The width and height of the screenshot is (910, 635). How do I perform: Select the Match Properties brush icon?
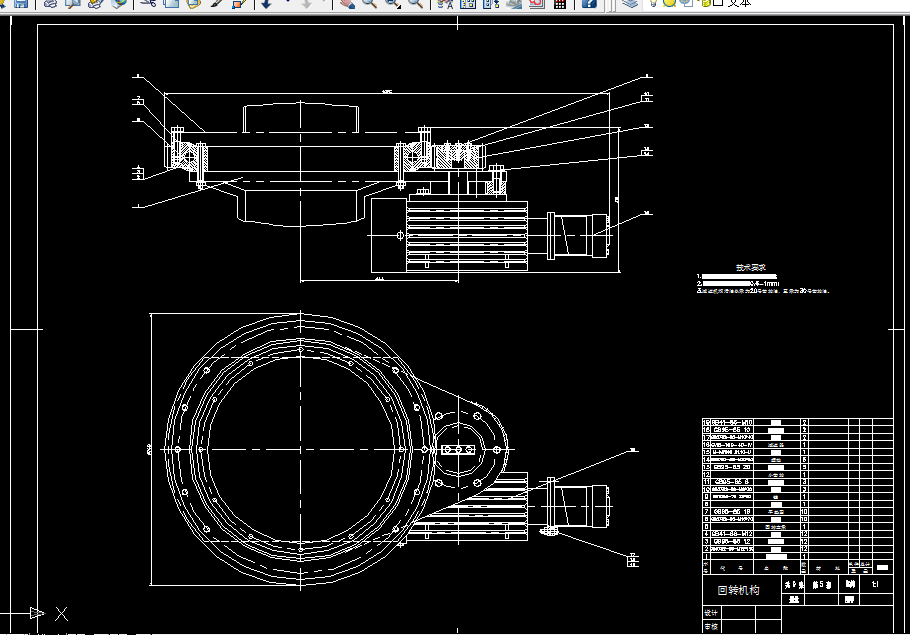tap(216, 3)
